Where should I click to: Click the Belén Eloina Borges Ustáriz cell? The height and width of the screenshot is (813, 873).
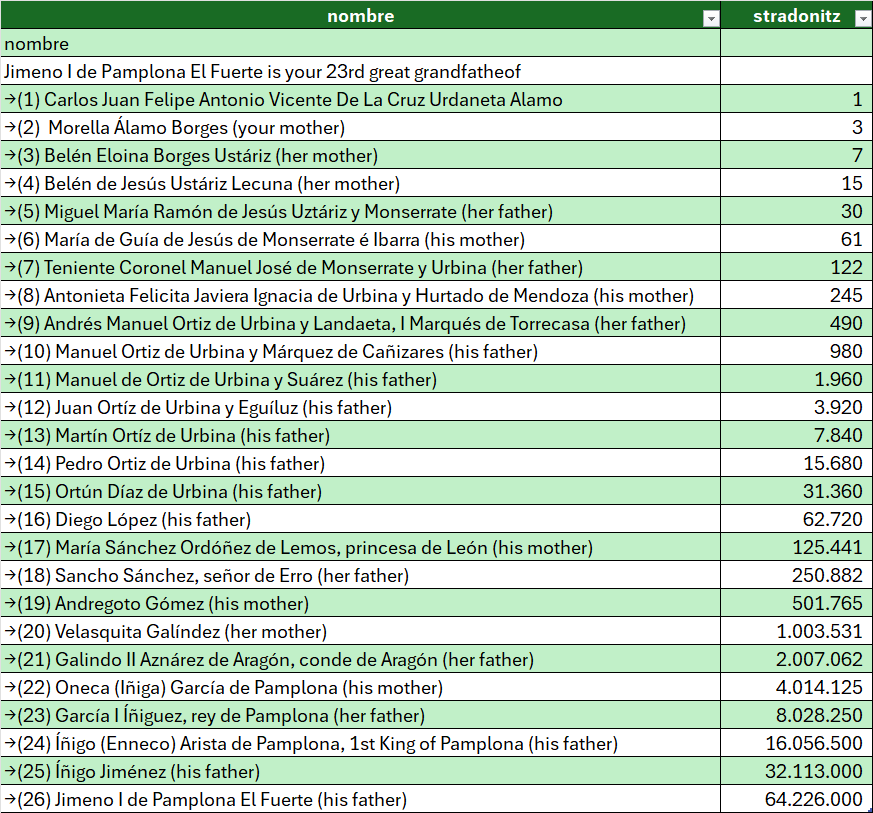tap(361, 155)
